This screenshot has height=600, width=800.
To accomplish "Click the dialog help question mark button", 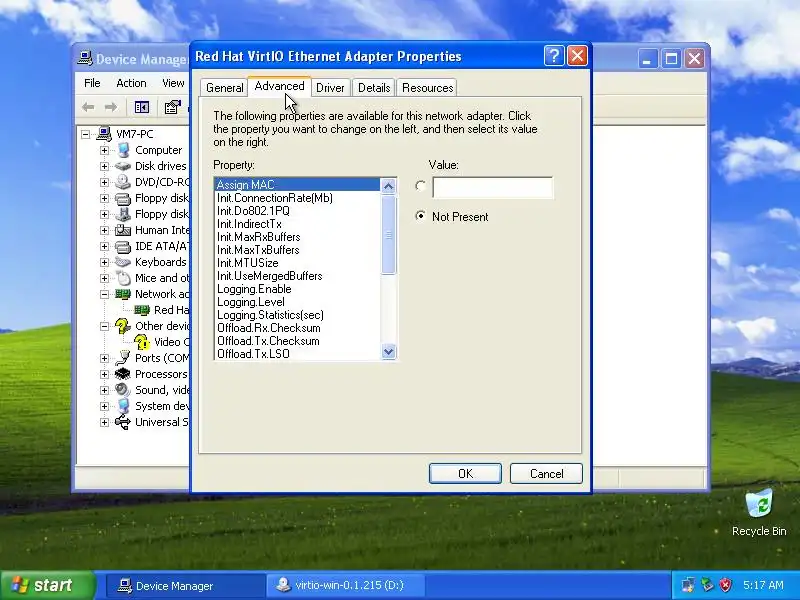I will click(554, 56).
